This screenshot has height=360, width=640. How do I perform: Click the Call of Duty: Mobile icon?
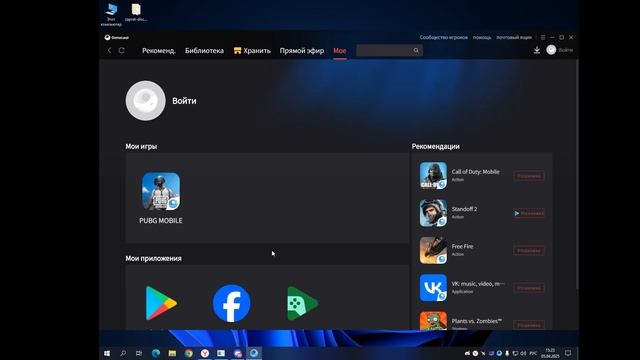[x=433, y=176]
